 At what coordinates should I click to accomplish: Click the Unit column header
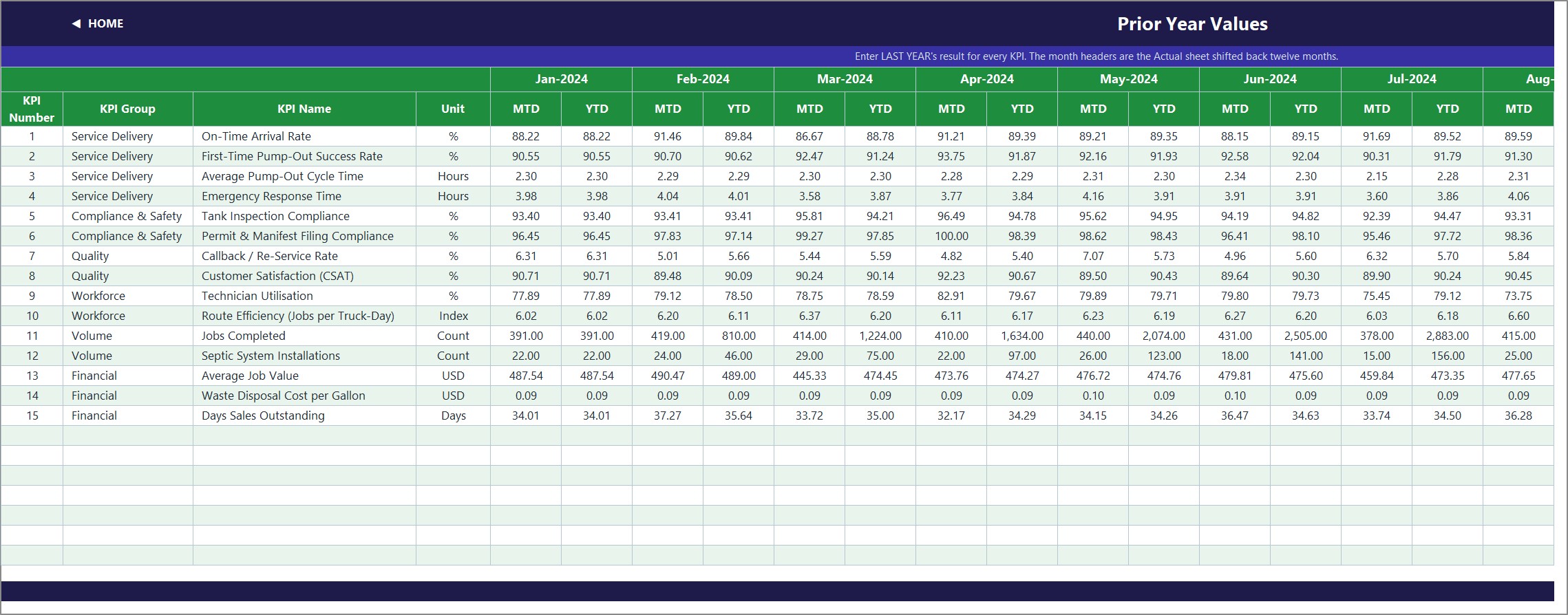coord(453,109)
